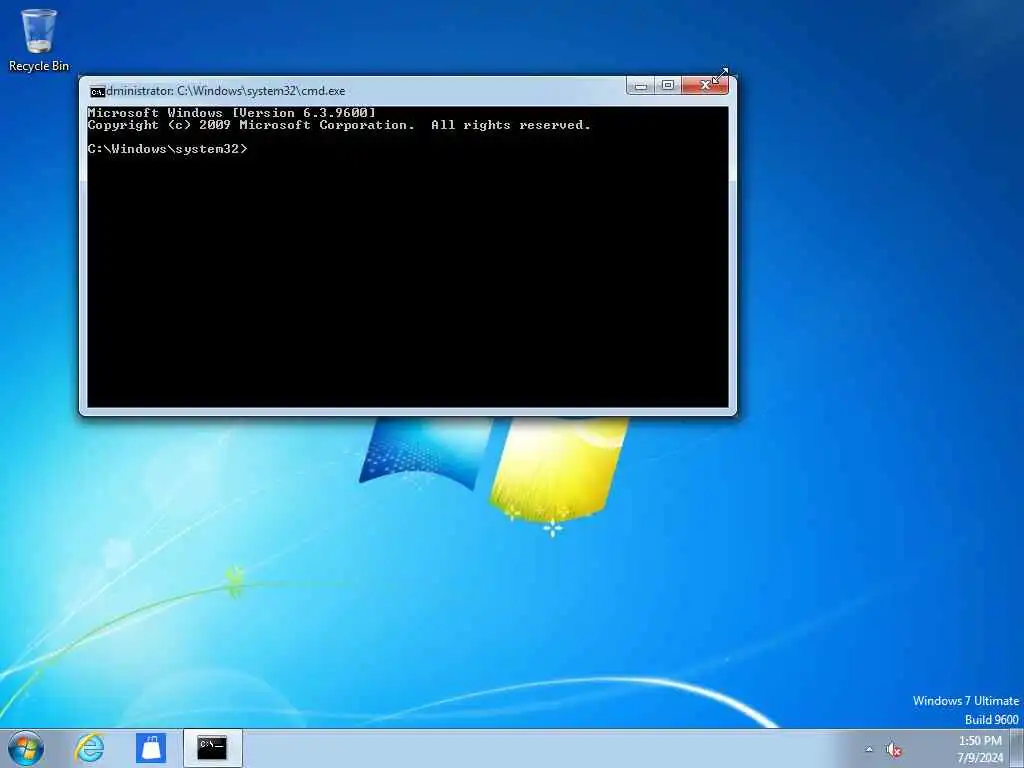Launch Internet Explorer from the taskbar
Viewport: 1024px width, 768px height.
pyautogui.click(x=89, y=748)
